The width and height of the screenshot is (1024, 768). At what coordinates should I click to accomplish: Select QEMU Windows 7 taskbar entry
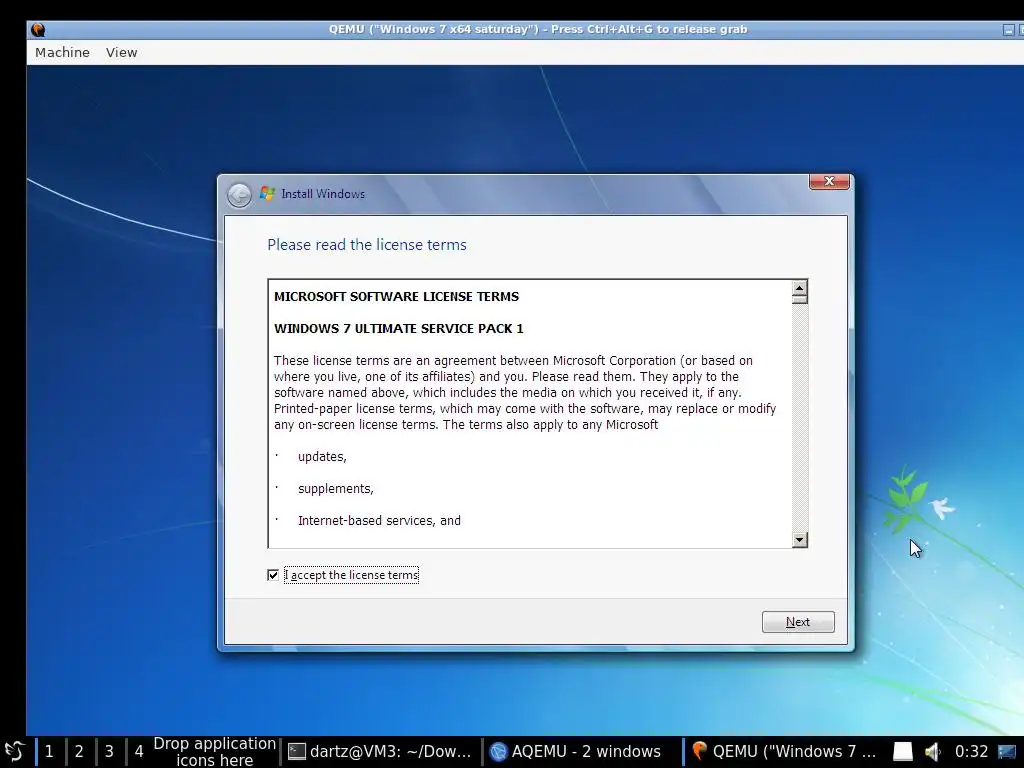784,752
